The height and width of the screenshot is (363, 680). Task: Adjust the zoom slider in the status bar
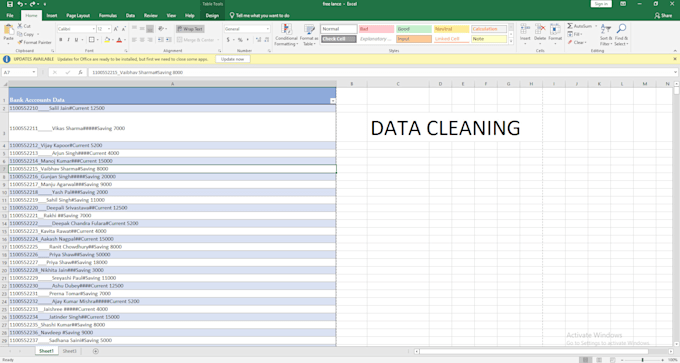(x=642, y=360)
